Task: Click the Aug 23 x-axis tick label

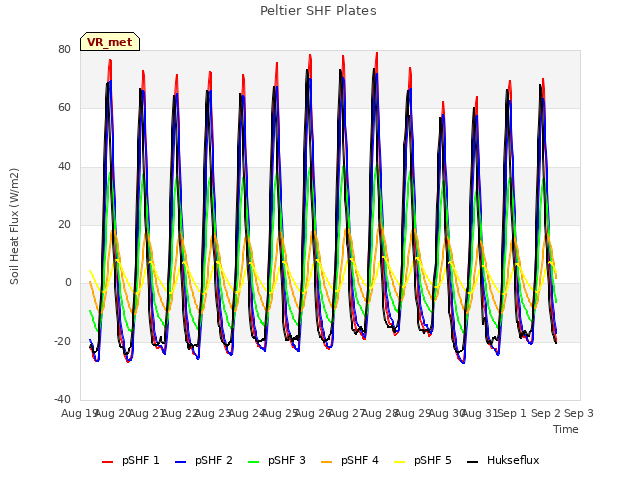Action: pos(212,413)
